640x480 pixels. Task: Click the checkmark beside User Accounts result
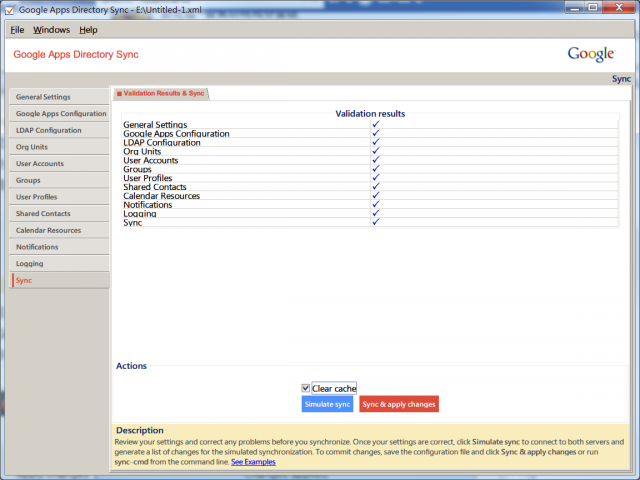point(376,160)
